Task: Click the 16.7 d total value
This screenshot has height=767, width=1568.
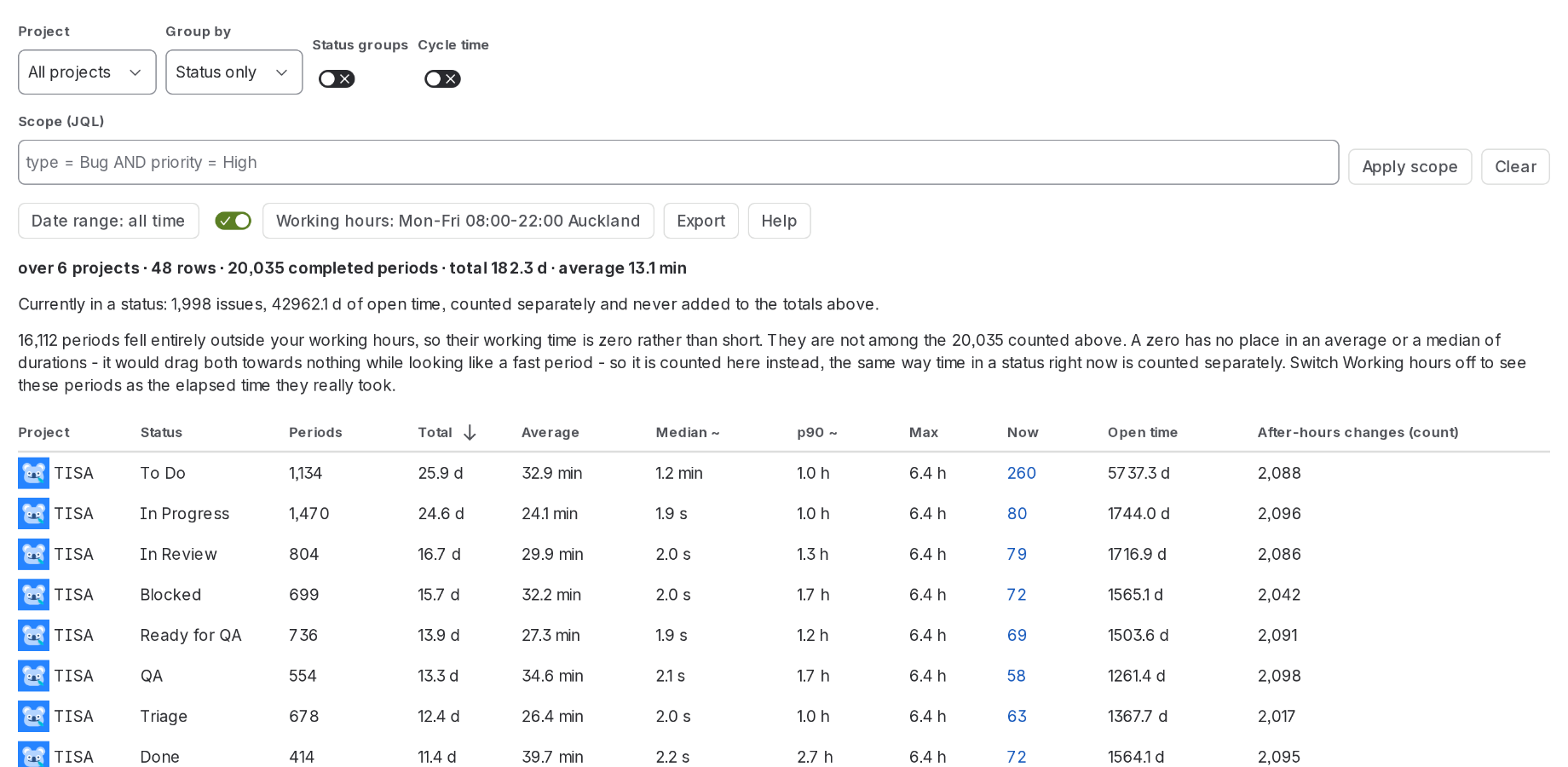Action: [440, 555]
